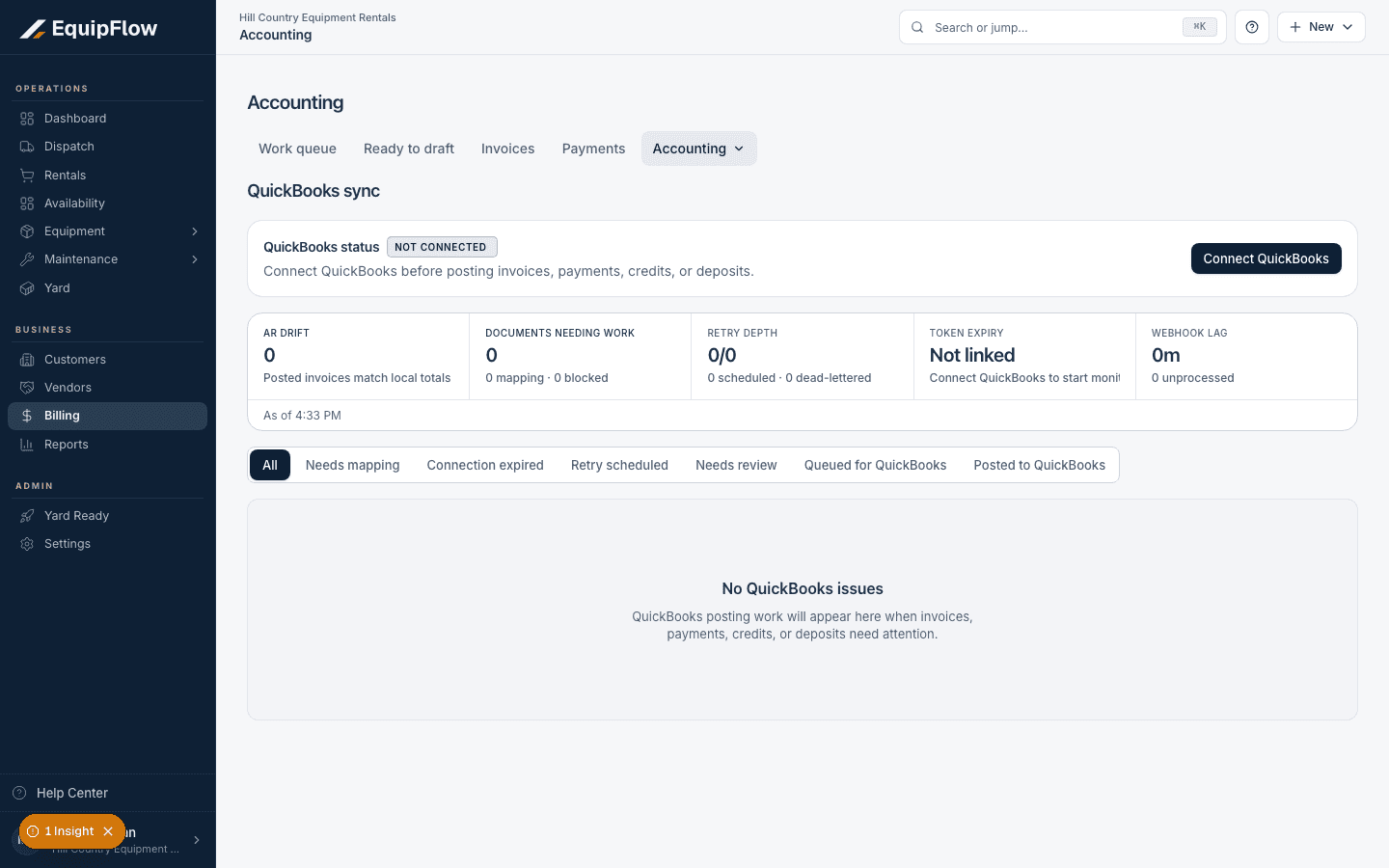
Task: Open Rentals cart icon in sidebar
Action: [x=27, y=176]
